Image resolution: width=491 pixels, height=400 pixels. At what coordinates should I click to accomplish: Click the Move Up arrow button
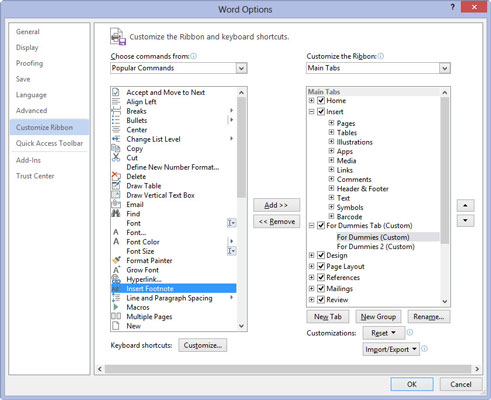coord(465,206)
